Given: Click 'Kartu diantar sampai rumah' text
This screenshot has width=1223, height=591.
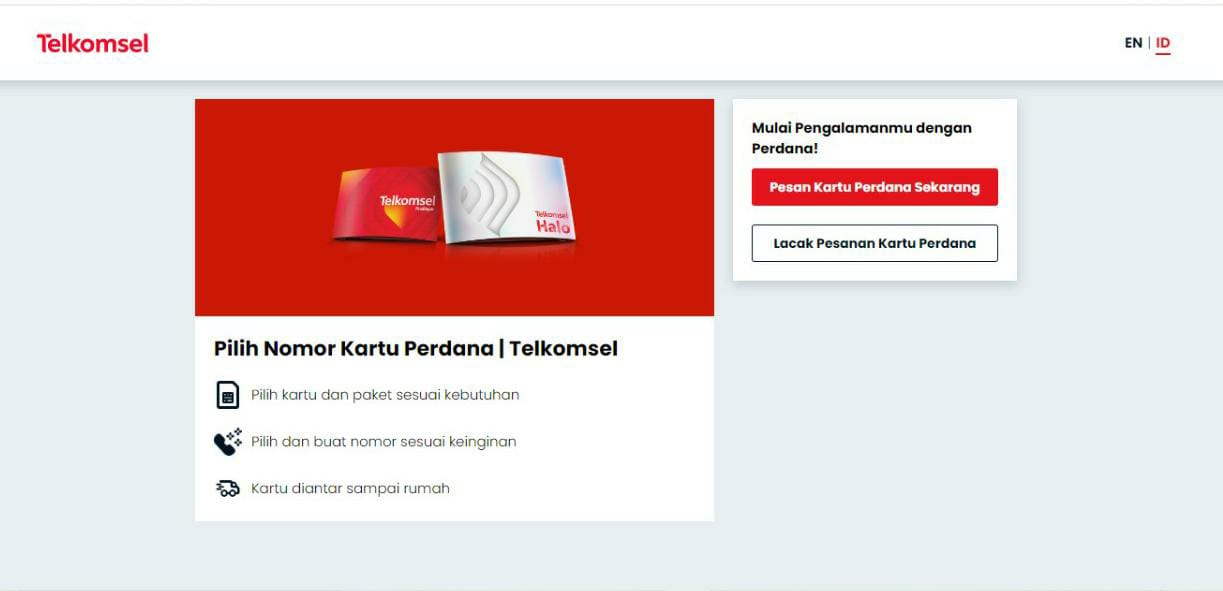Looking at the screenshot, I should coord(350,488).
